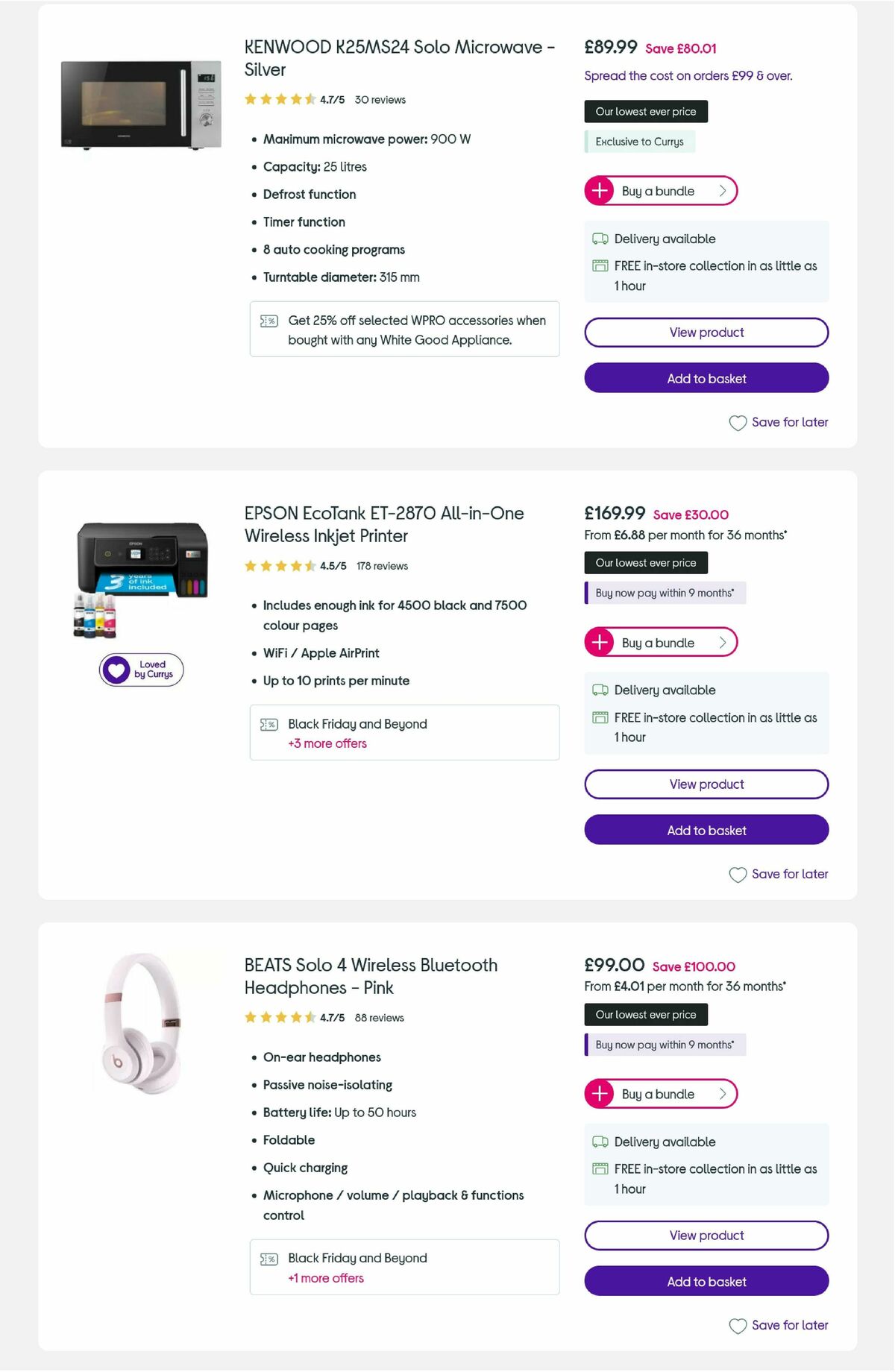Click the delivery truck icon for the Kenwood microwave
The width and height of the screenshot is (895, 1372).
(x=600, y=239)
